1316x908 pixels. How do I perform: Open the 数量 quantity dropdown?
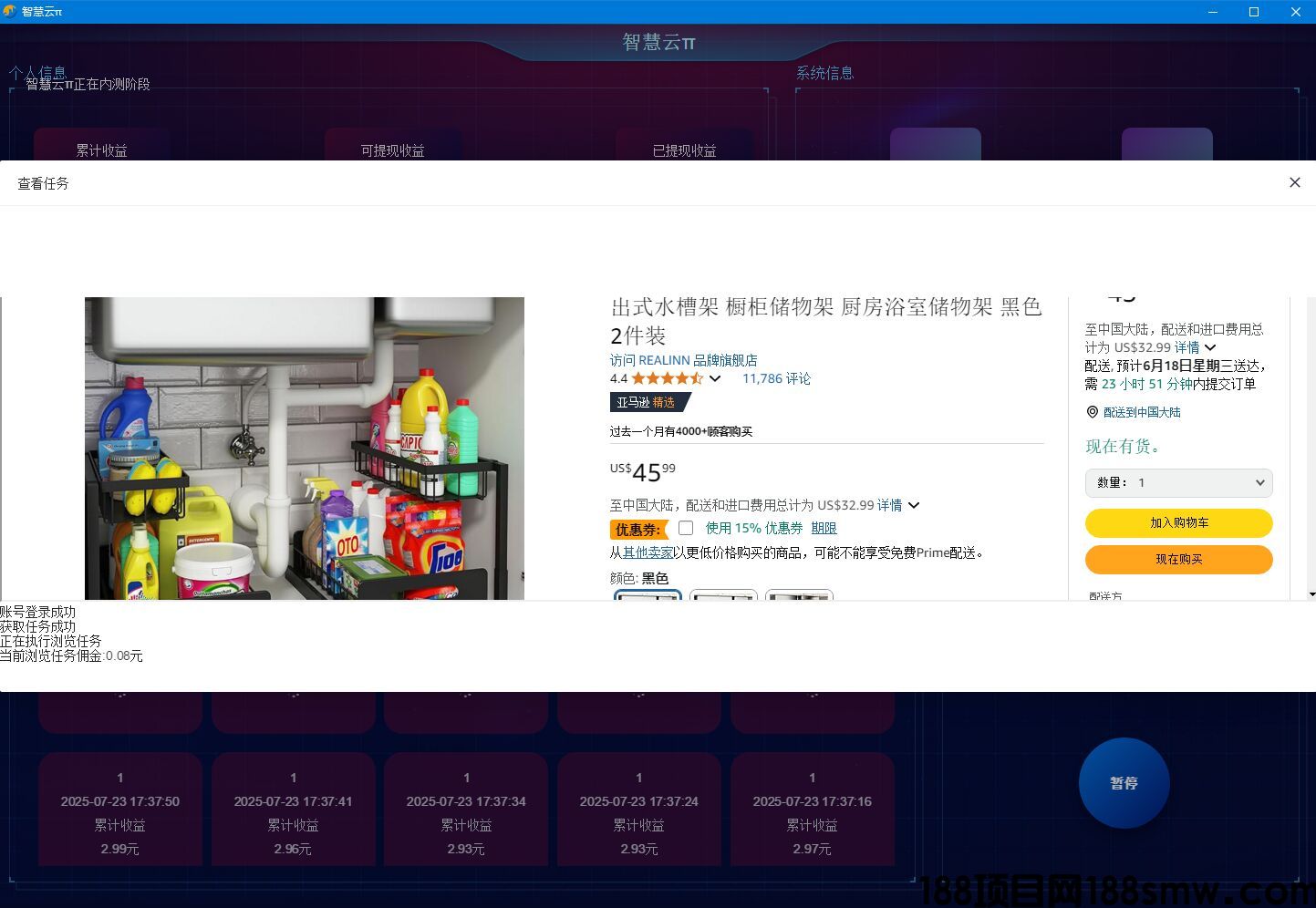pyautogui.click(x=1178, y=482)
